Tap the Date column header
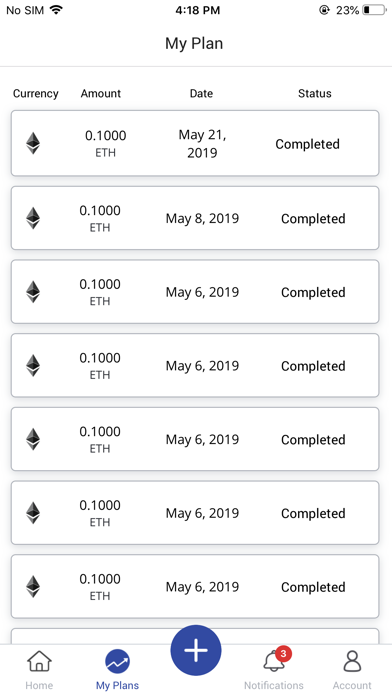Screen dimensions: 392x696 [x=201, y=93]
